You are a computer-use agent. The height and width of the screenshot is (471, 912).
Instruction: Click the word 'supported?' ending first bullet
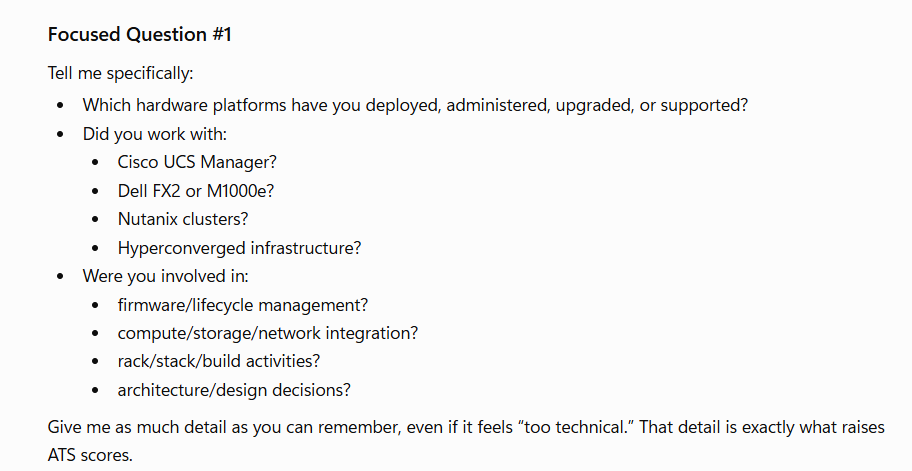pos(704,105)
